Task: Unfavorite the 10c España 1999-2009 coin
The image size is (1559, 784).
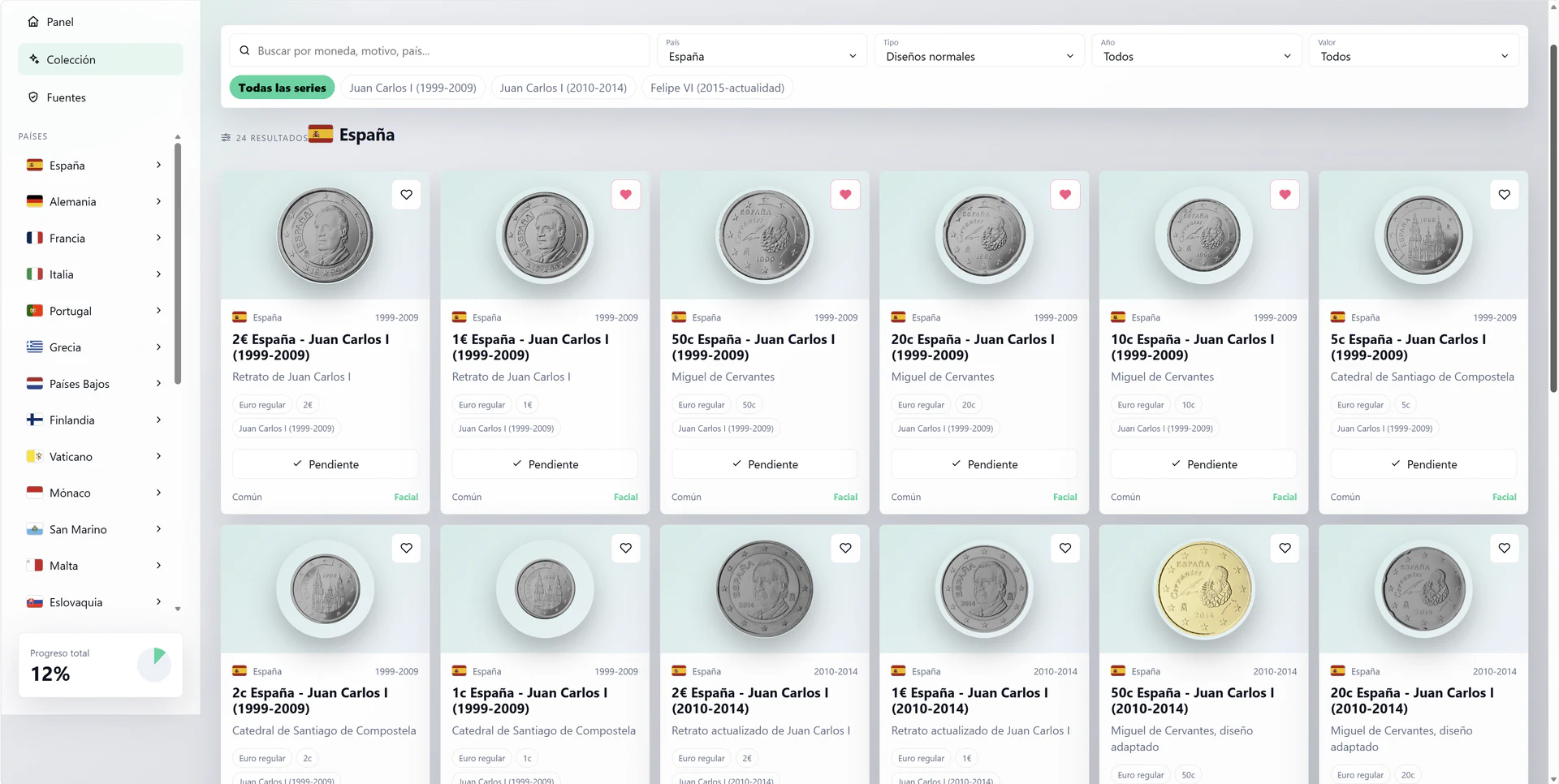Action: [1285, 195]
